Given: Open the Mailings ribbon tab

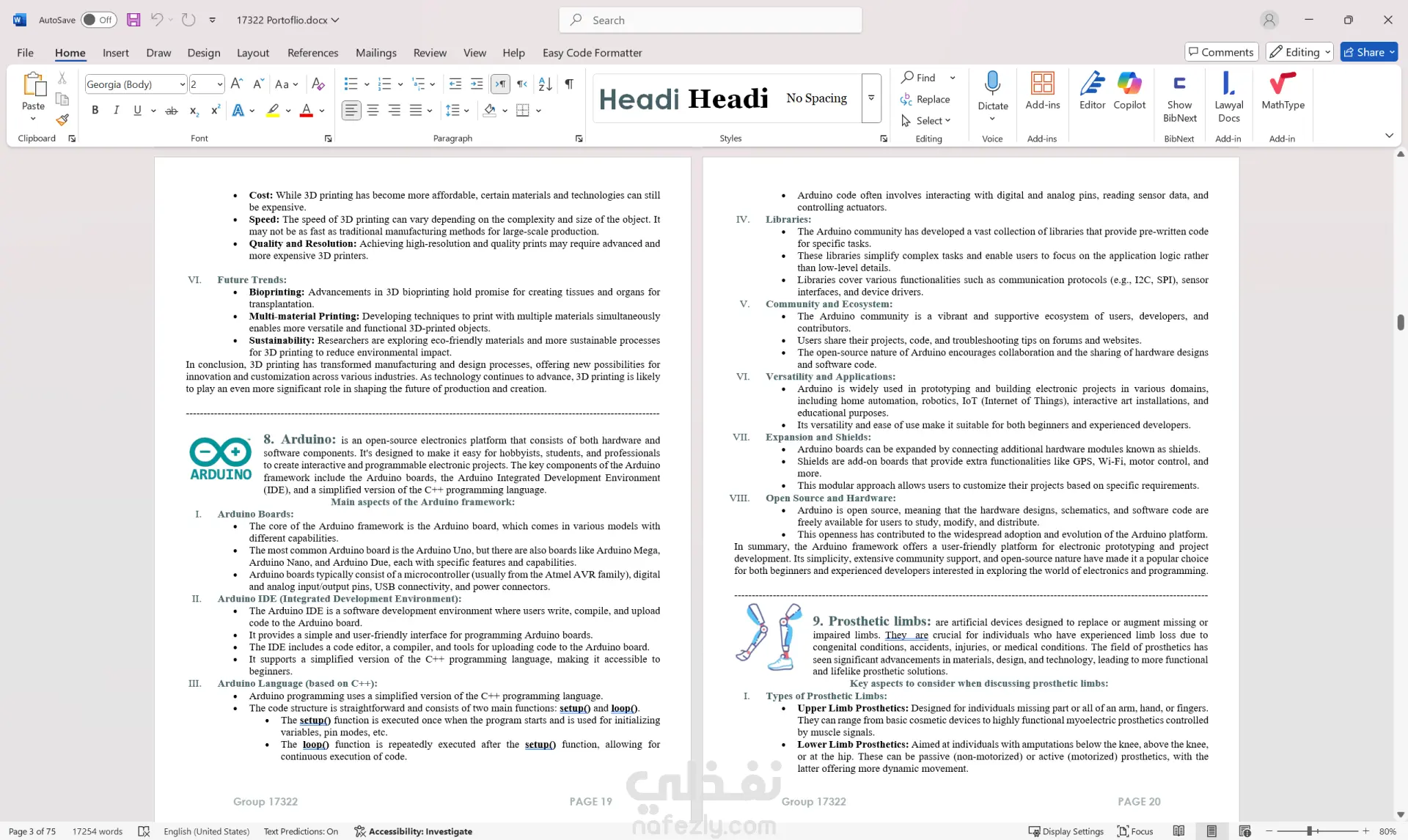Looking at the screenshot, I should pyautogui.click(x=375, y=53).
